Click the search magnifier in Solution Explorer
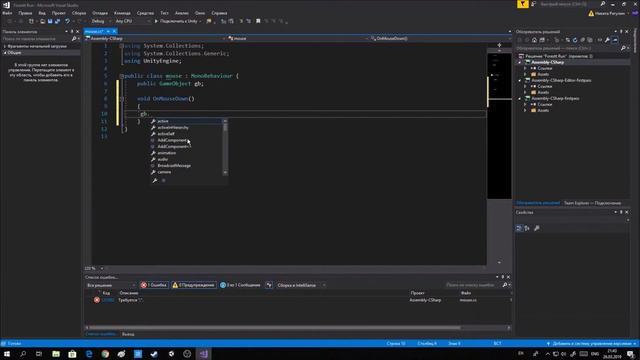Screen dimensions: 640x360 point(623,48)
